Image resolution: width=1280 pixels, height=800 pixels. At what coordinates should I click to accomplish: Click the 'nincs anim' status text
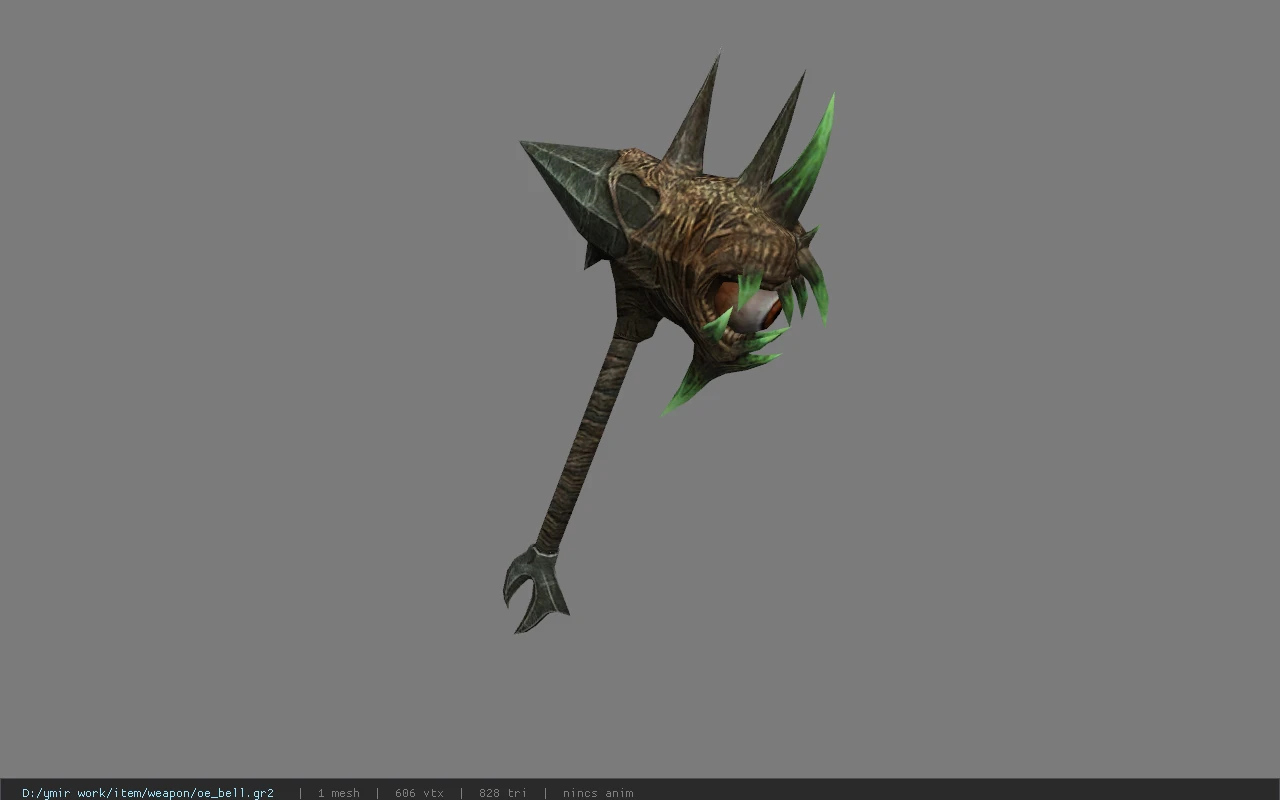tap(598, 793)
